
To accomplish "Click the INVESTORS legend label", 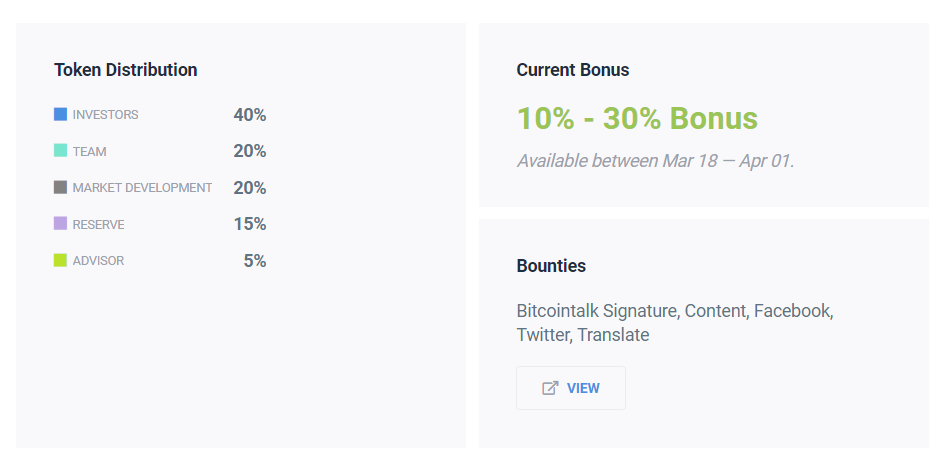I will 105,115.
